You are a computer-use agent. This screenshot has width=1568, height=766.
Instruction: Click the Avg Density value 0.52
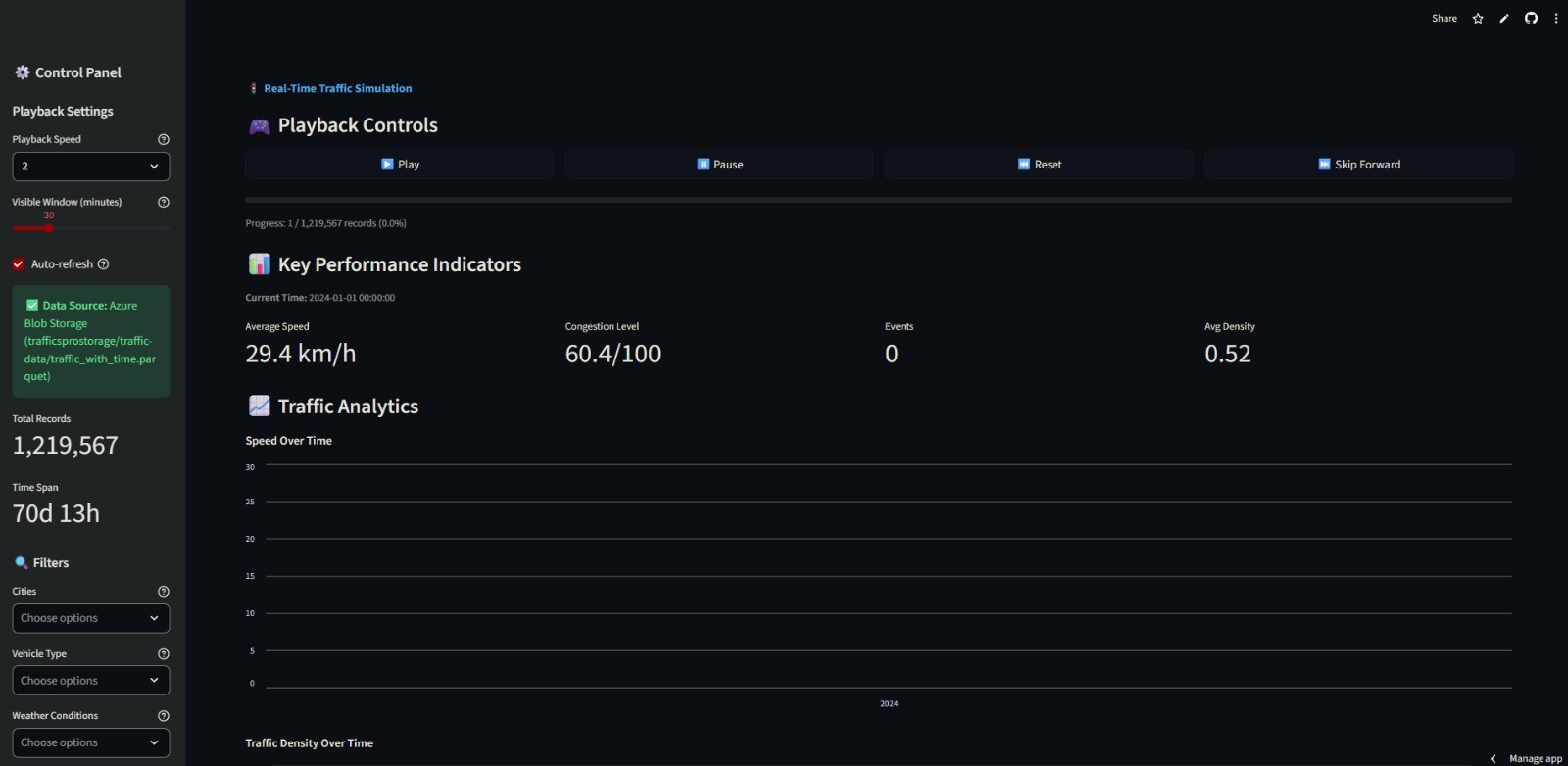[1228, 354]
